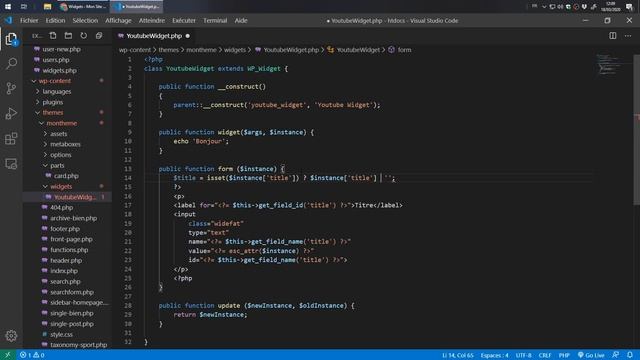Create a new file in Explorer
The width and height of the screenshot is (640, 360).
(x=53, y=36)
